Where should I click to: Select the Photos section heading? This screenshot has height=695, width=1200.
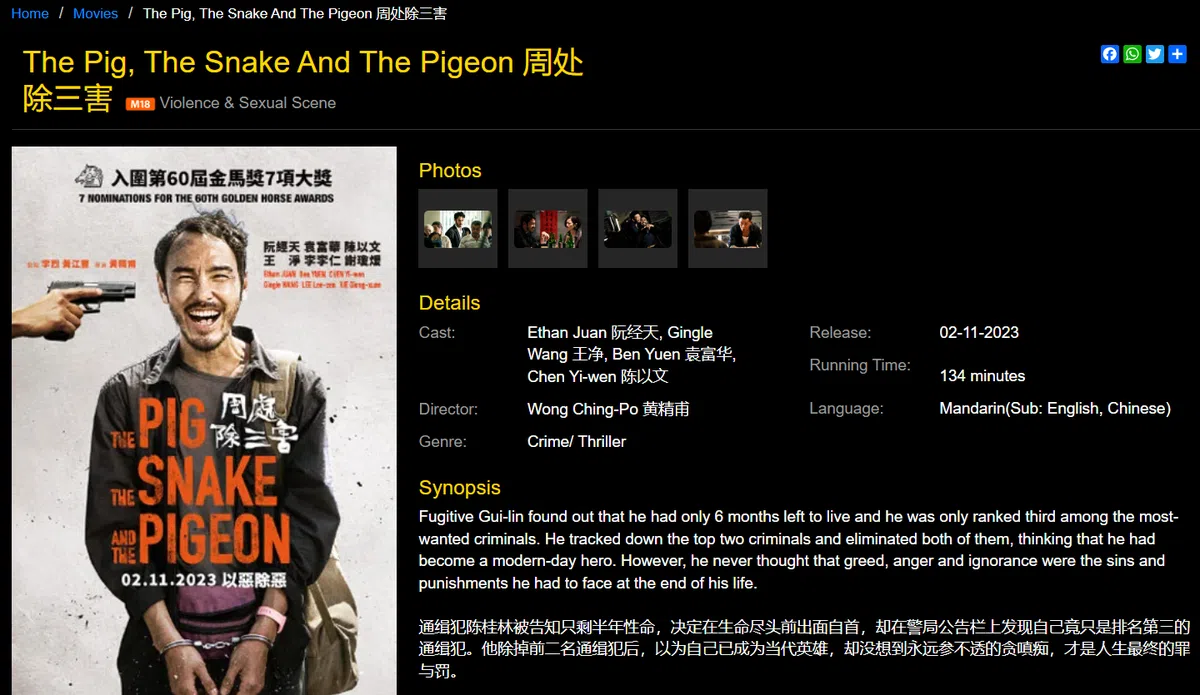click(450, 170)
